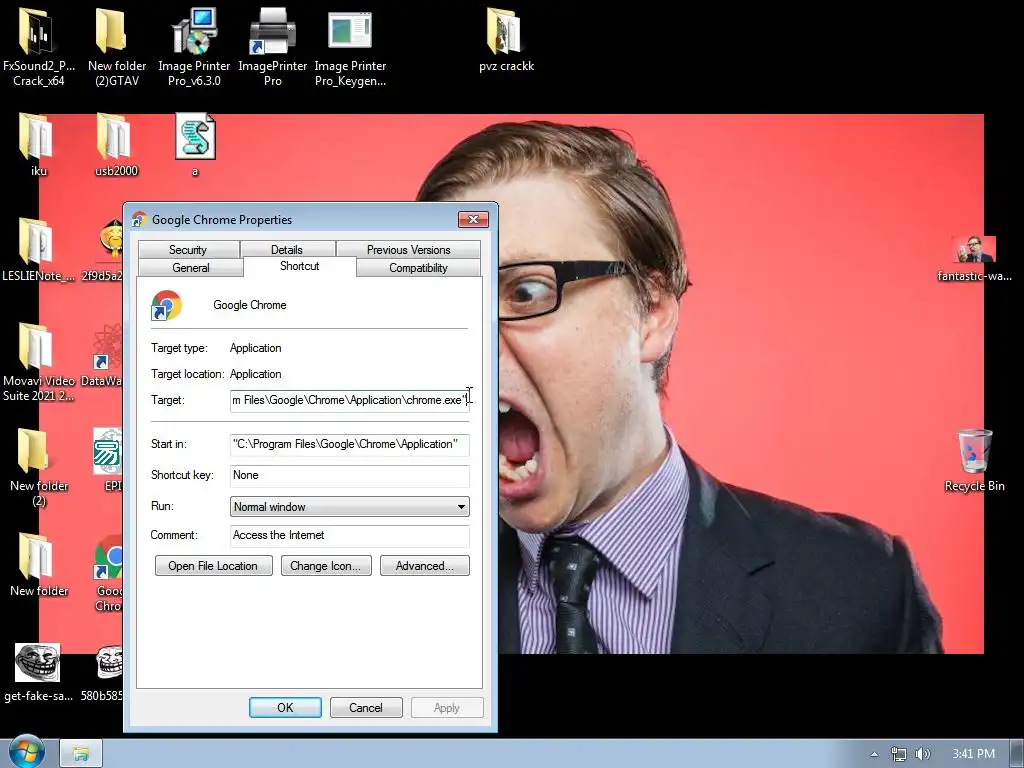Select the Image Printer Pro_Keygen icon
Image resolution: width=1024 pixels, height=768 pixels.
tap(350, 47)
